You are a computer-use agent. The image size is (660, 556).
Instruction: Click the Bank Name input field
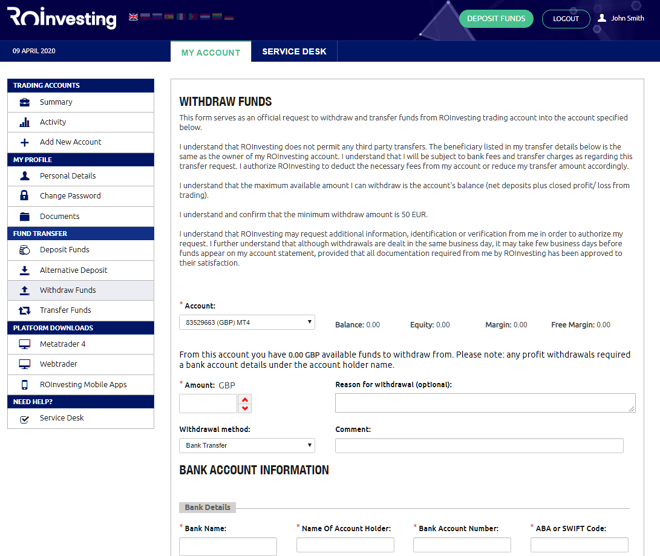(228, 546)
